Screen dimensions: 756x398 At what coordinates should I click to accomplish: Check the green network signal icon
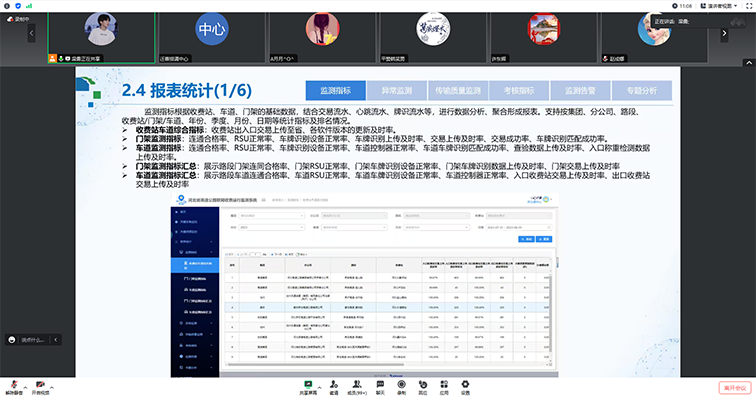point(29,6)
